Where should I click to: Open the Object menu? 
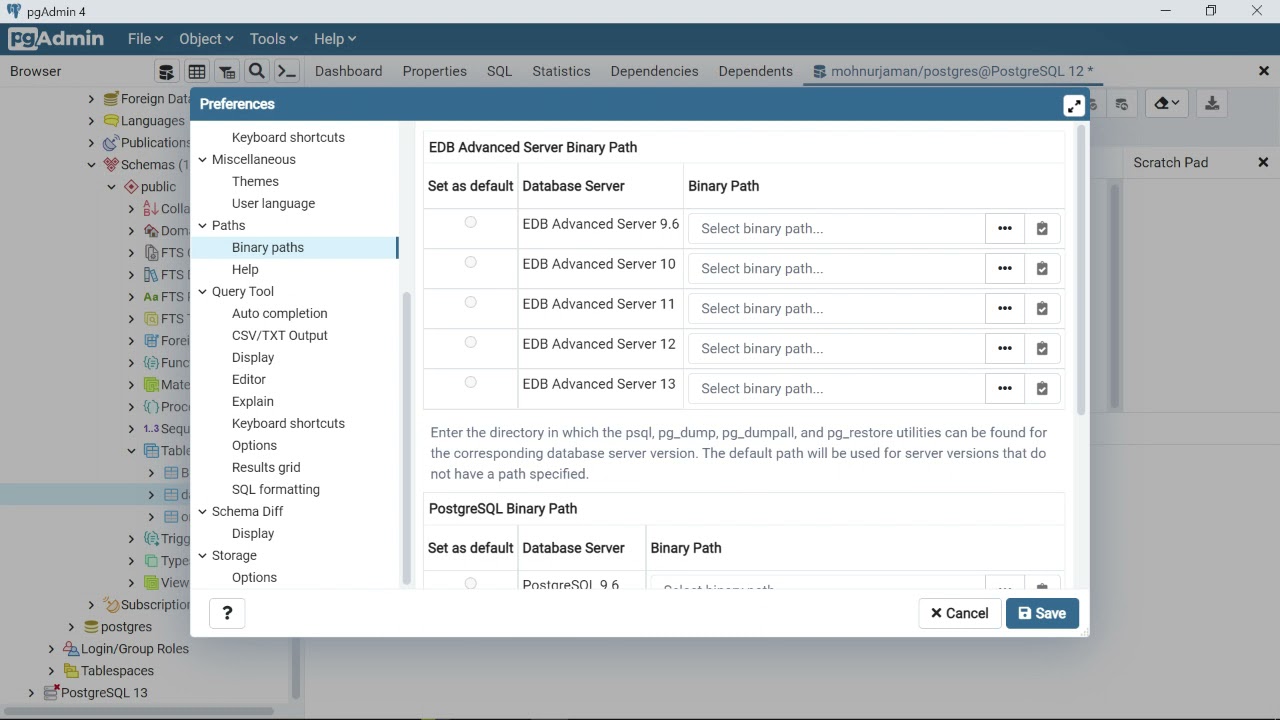click(206, 39)
